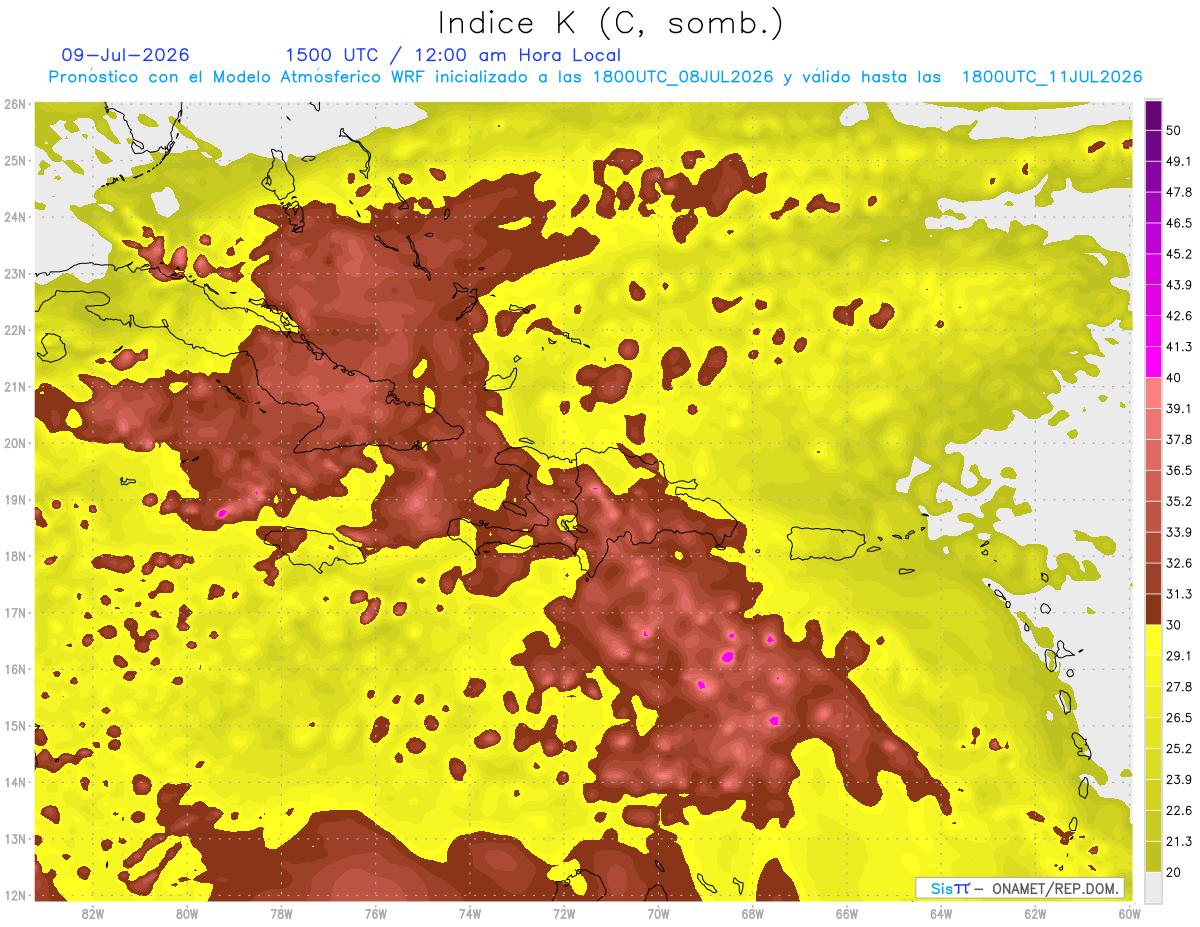Click the colorbar value label "42.6"
The height and width of the screenshot is (927, 1200).
pos(1179,316)
